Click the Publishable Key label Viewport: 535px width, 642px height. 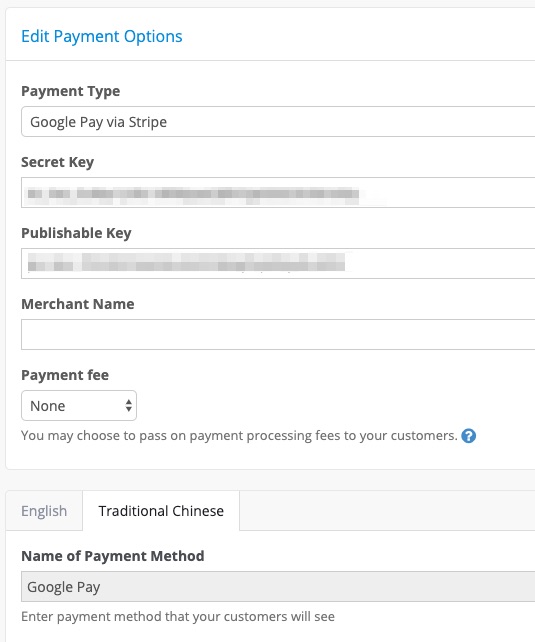(76, 233)
